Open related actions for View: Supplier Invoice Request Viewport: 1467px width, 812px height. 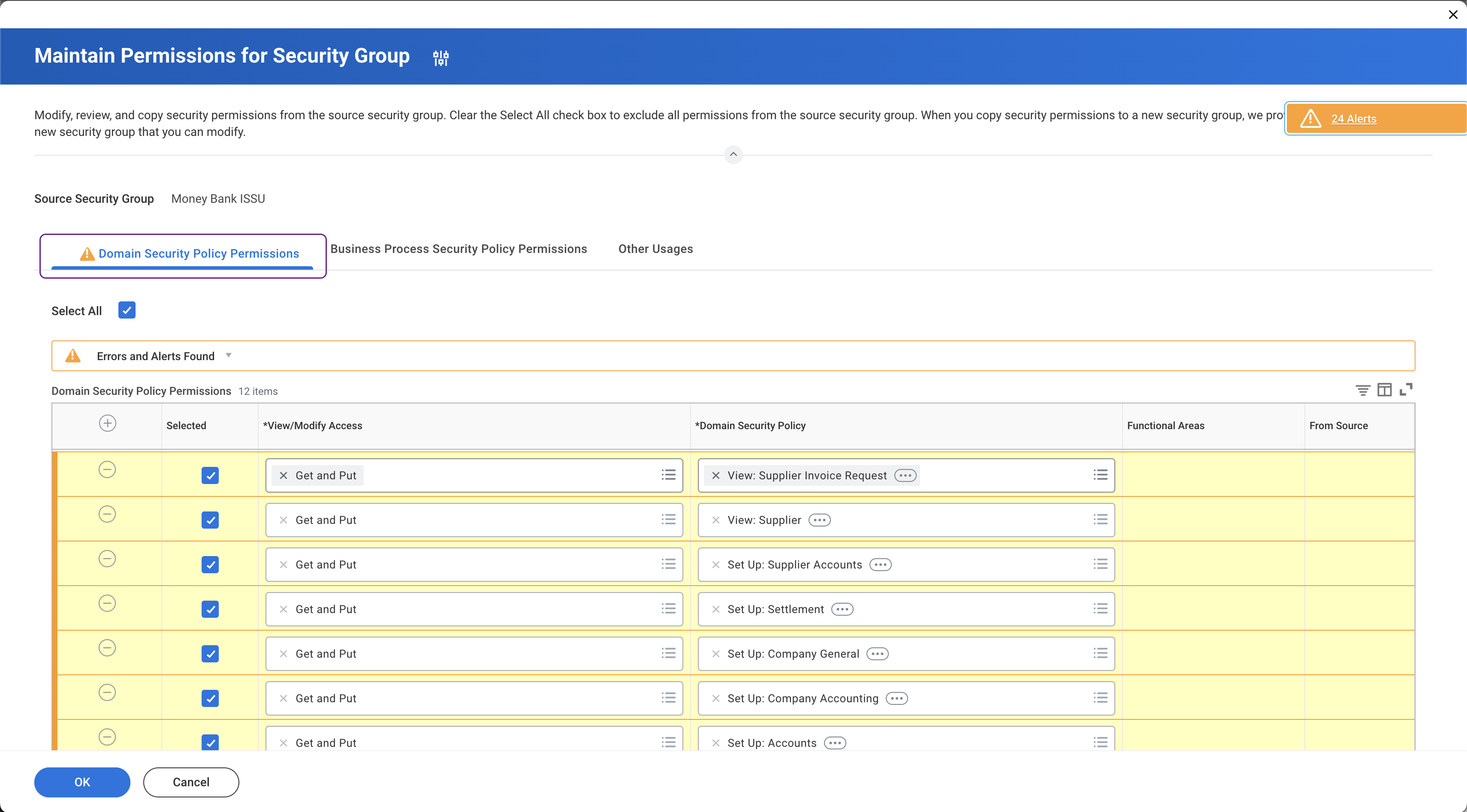906,476
